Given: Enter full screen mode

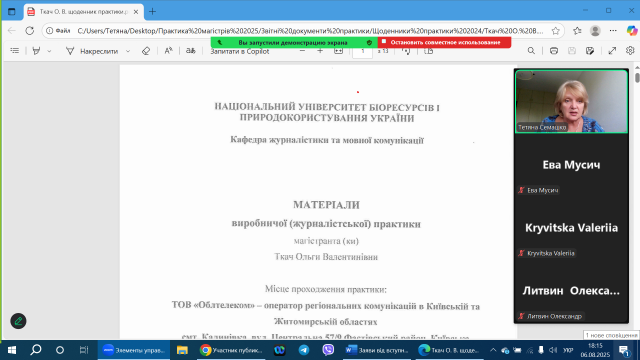Looking at the screenshot, I should point(612,51).
